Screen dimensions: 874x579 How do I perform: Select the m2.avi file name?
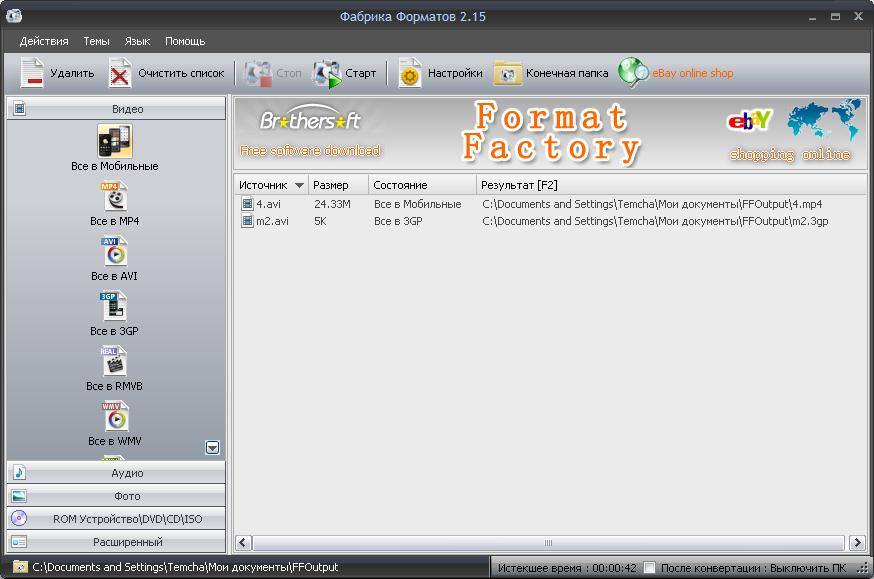pyautogui.click(x=272, y=221)
